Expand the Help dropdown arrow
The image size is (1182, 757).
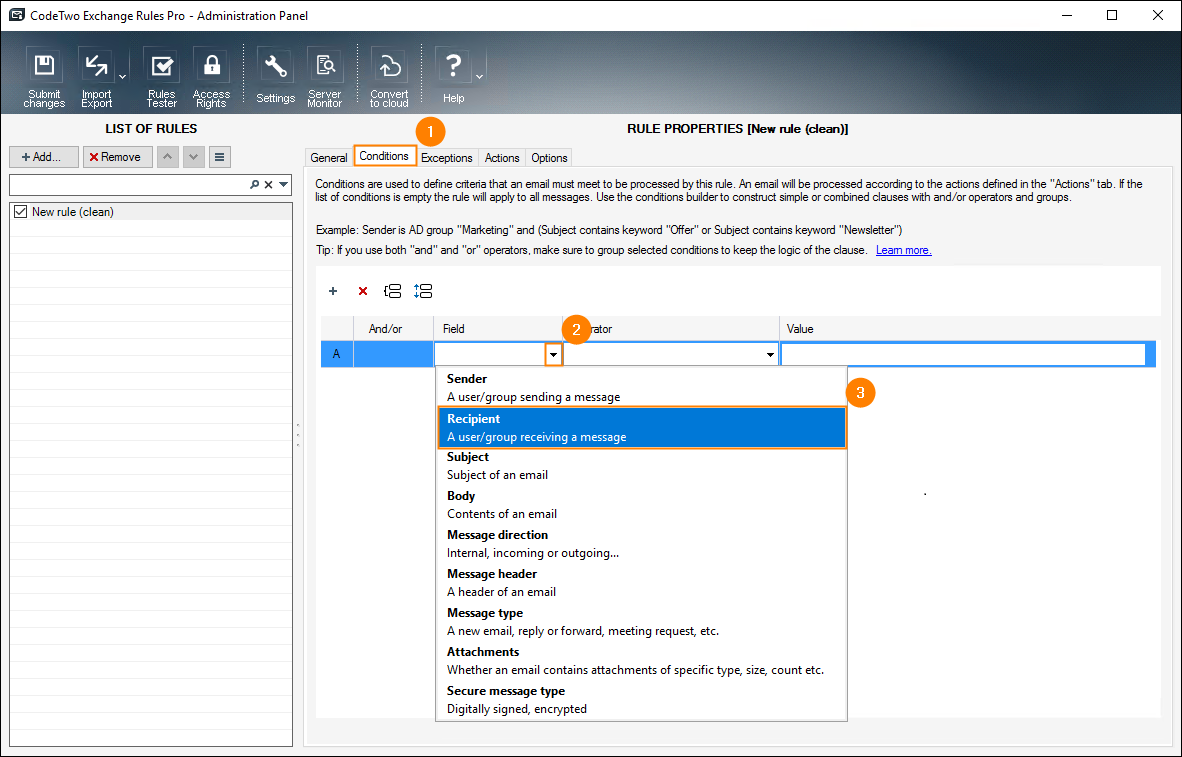(x=479, y=77)
